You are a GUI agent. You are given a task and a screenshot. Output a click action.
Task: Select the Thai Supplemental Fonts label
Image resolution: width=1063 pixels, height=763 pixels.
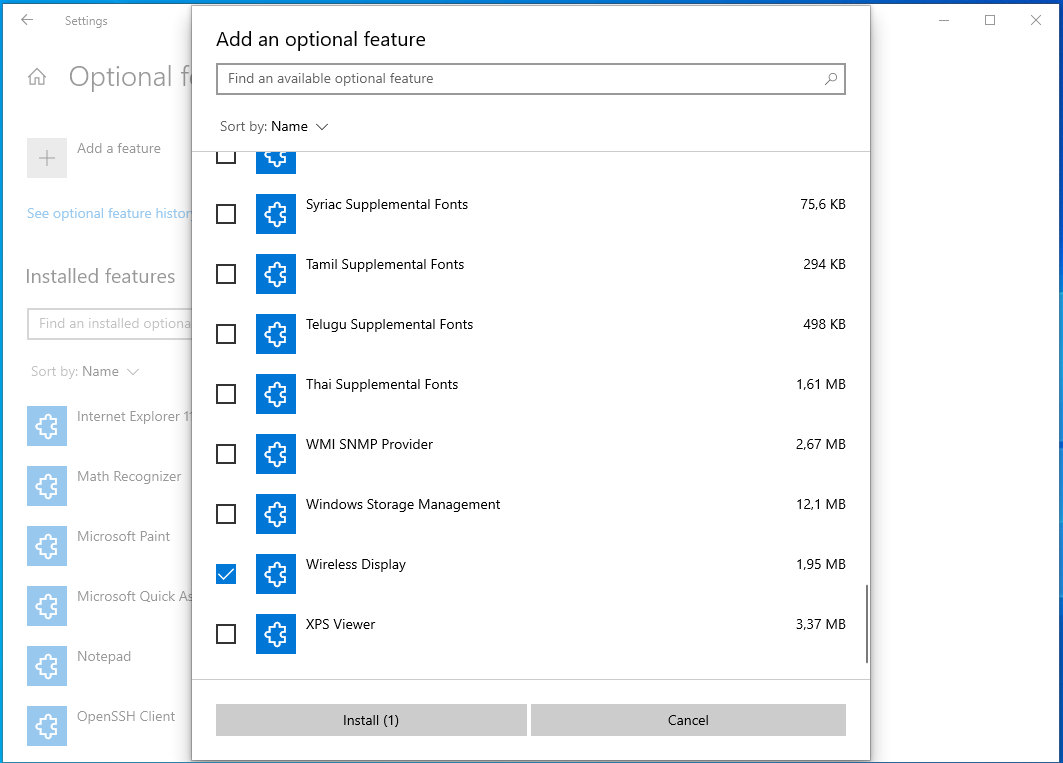[382, 385]
